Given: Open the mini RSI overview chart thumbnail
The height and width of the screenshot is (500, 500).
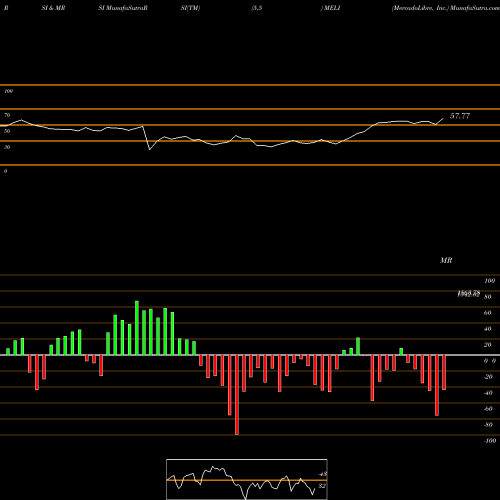Looking at the screenshot, I should [247, 479].
